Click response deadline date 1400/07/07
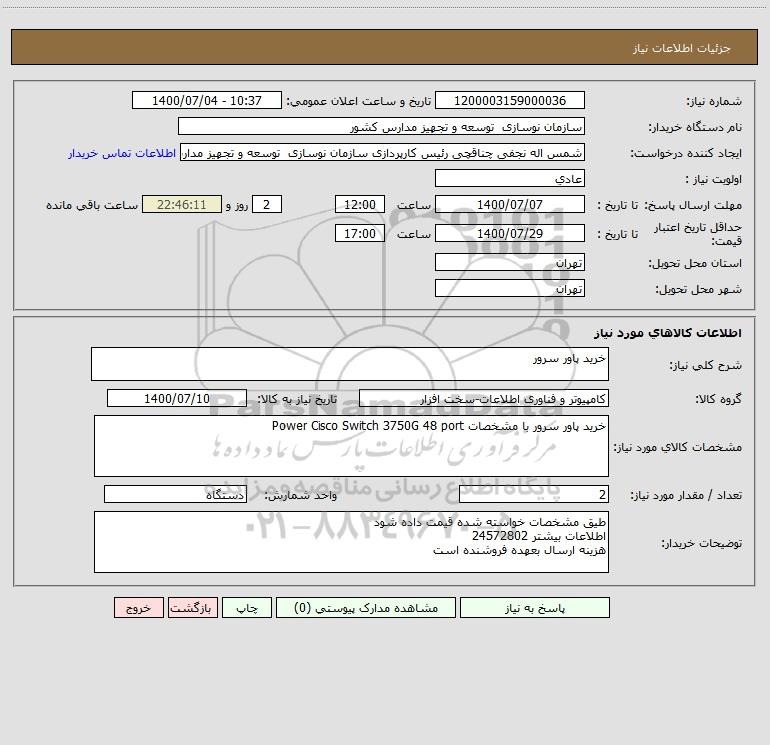Screen dimensions: 770x745 pyautogui.click(x=510, y=204)
